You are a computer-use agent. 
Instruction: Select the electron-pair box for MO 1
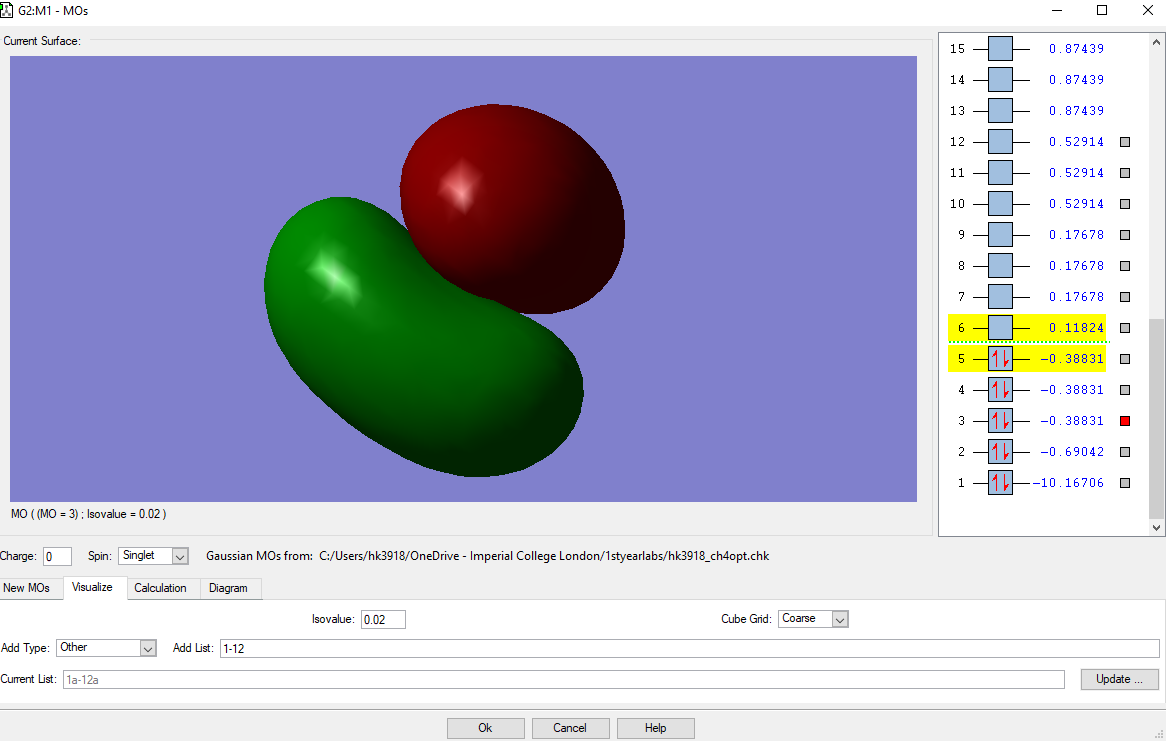(1000, 483)
